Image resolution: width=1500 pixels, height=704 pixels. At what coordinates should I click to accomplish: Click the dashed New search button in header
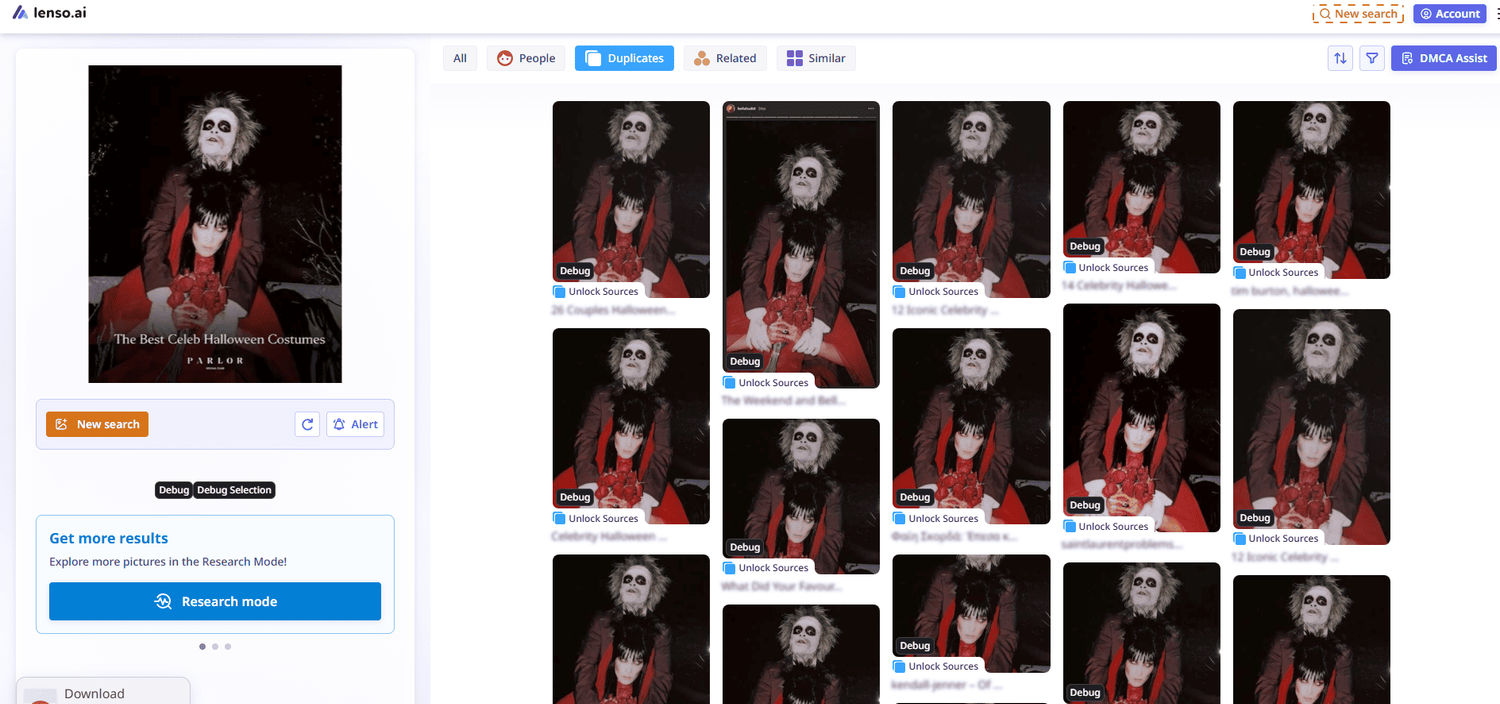pos(1358,14)
